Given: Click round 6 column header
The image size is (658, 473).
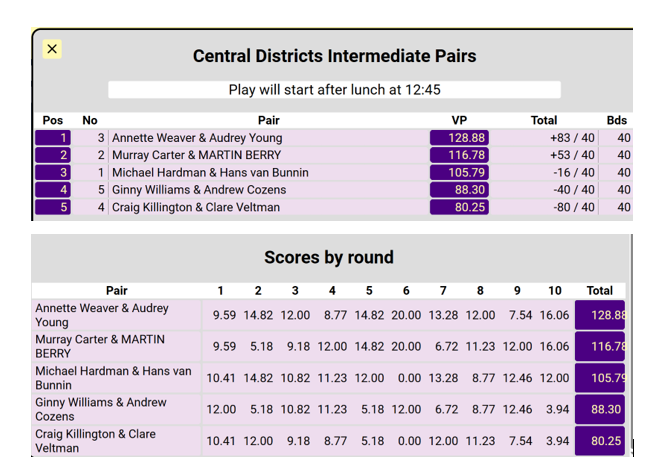Looking at the screenshot, I should click(406, 291).
